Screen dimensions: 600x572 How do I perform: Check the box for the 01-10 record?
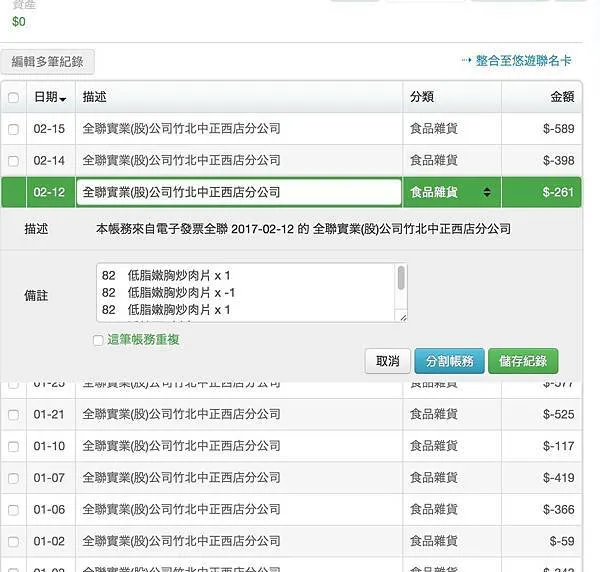(13, 447)
